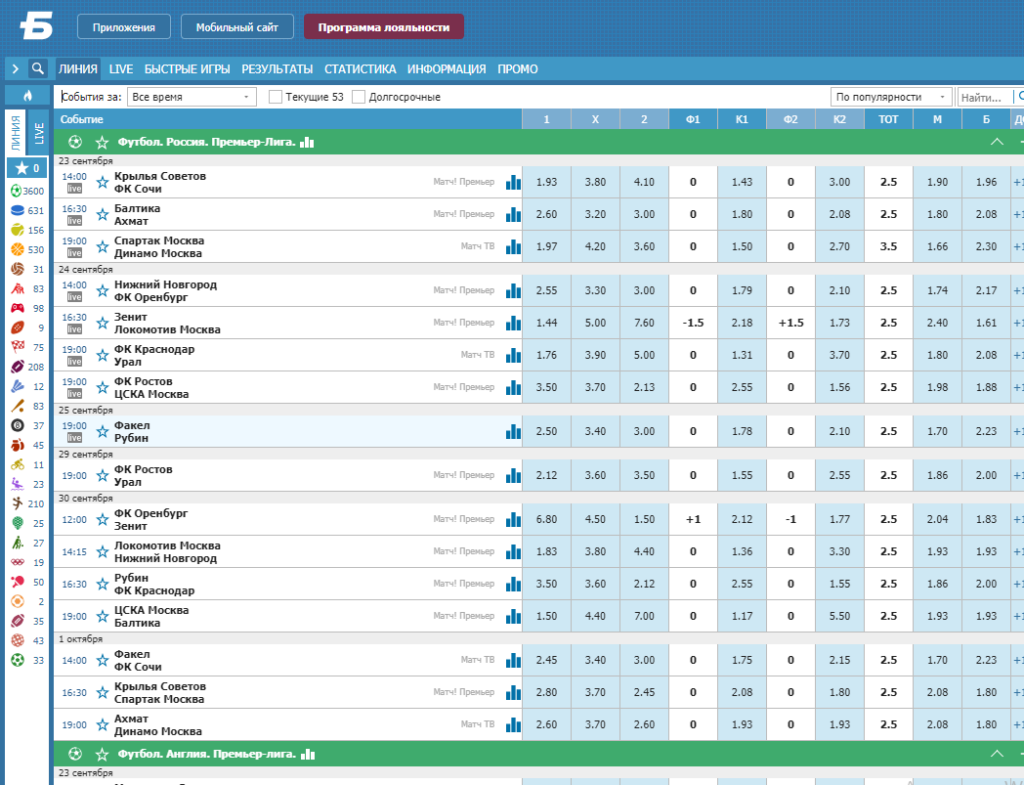Open ИНФОРМАЦИЯ menu item

(x=447, y=69)
